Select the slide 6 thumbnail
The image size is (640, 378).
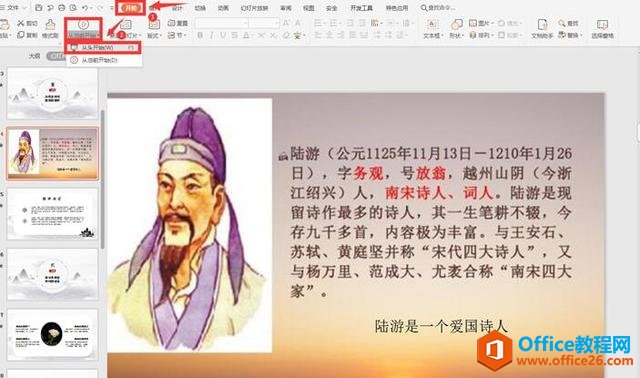click(x=53, y=274)
